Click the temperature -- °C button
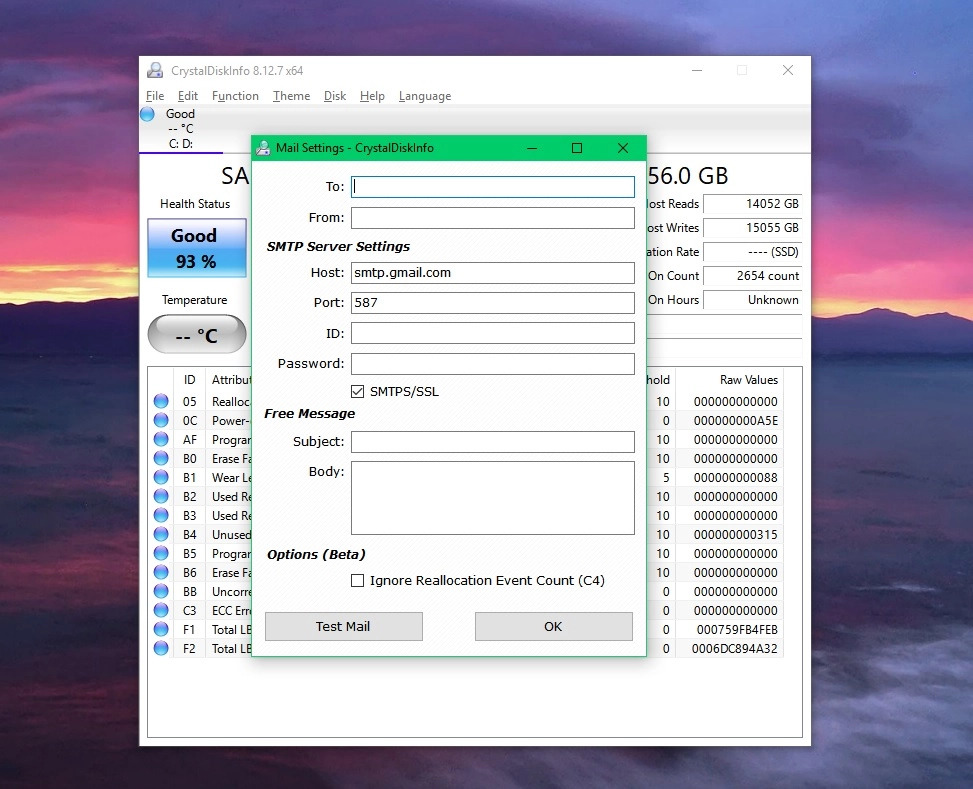Image resolution: width=973 pixels, height=789 pixels. [197, 334]
